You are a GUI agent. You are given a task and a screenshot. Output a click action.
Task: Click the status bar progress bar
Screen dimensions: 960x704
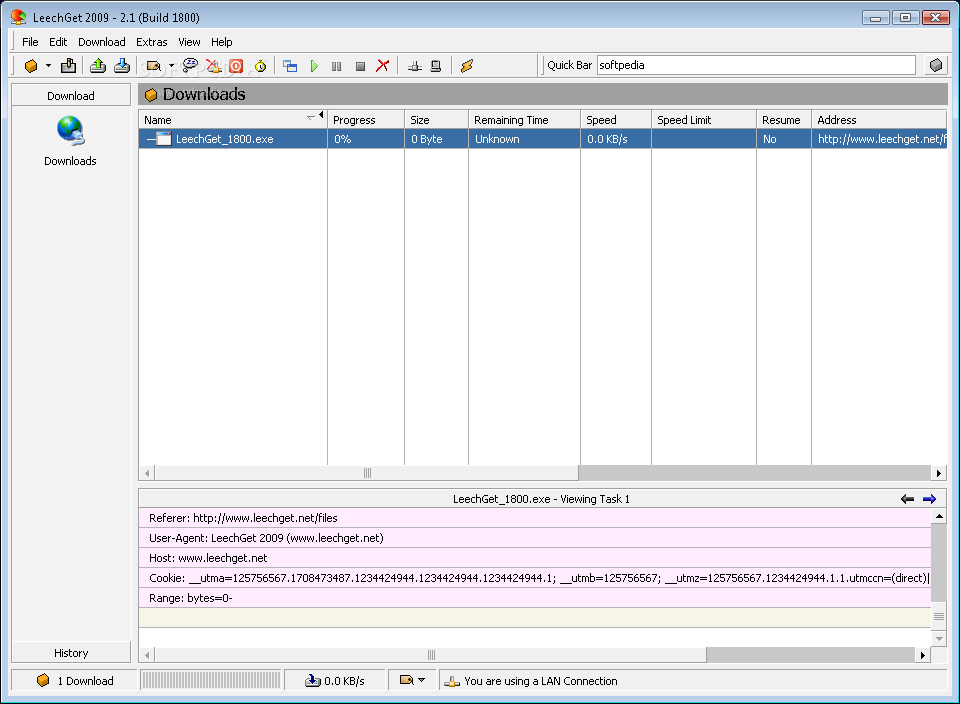tap(211, 680)
